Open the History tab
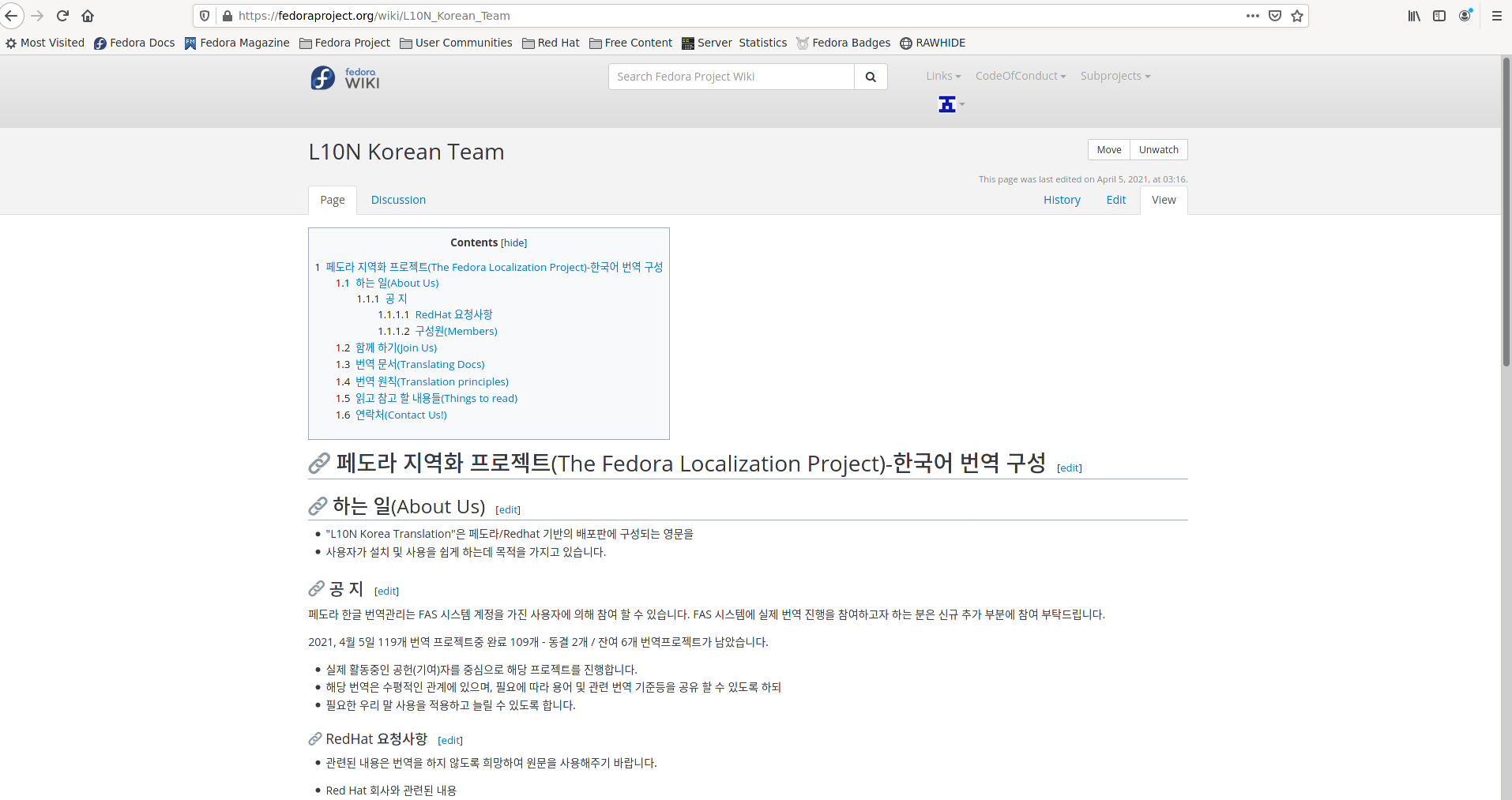Viewport: 1512px width, 800px height. pyautogui.click(x=1062, y=200)
